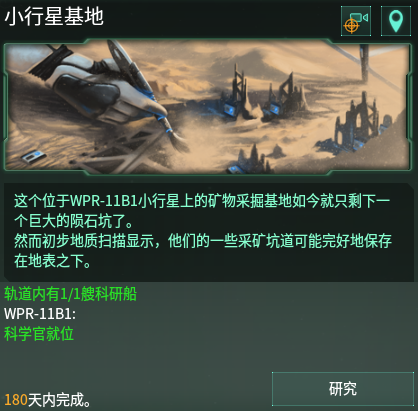Select the paragraph starting with 然而初步地质扫描
This screenshot has width=418, height=411.
point(203,251)
